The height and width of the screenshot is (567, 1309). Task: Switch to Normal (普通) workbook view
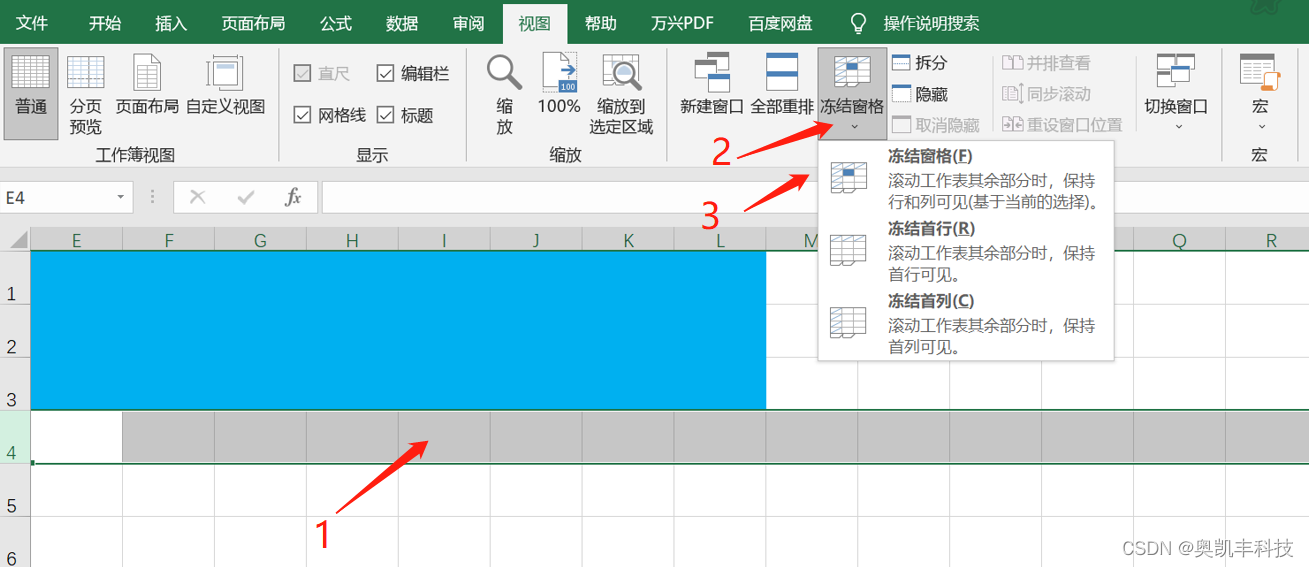tap(31, 93)
